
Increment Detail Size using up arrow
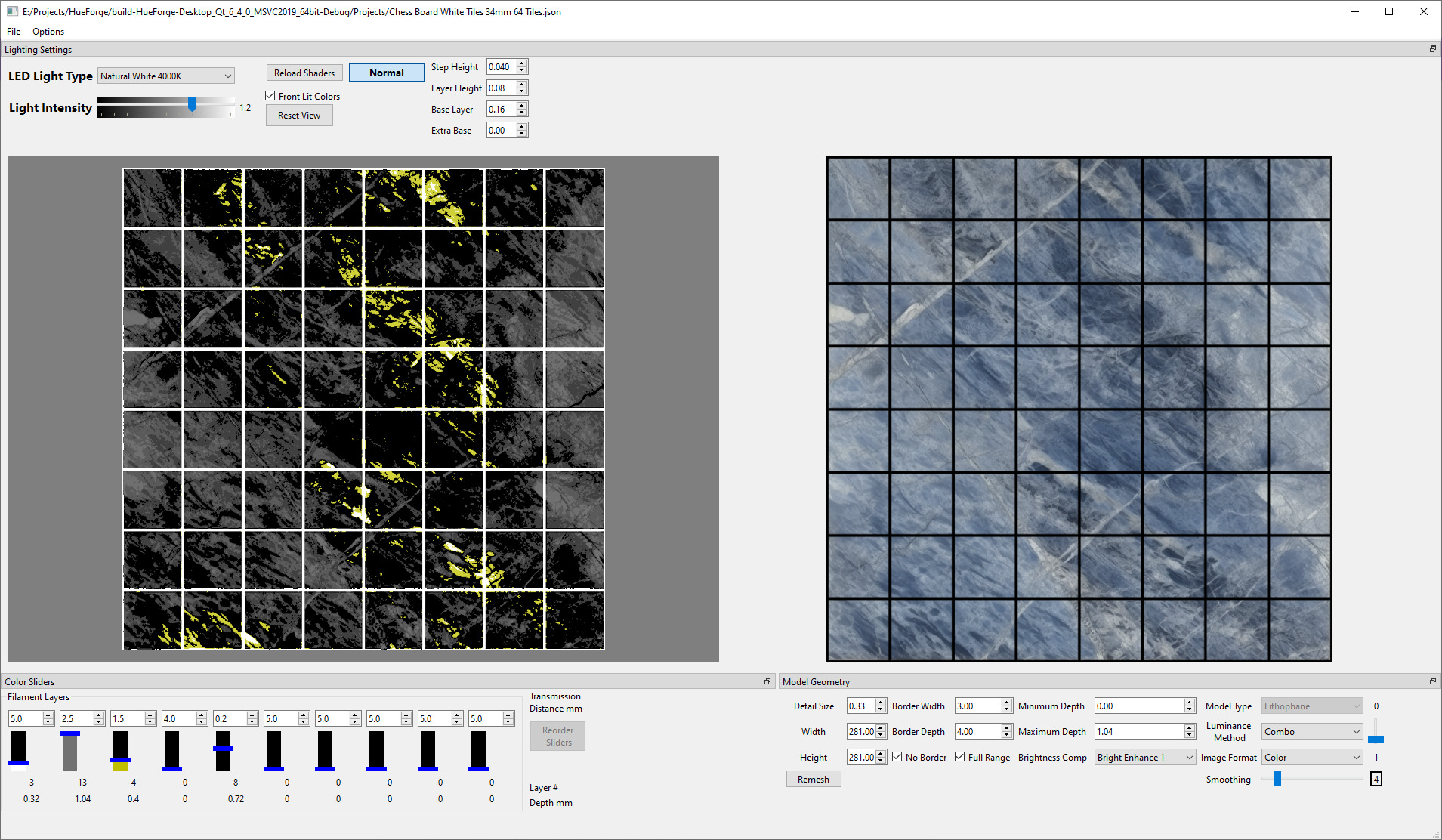(881, 703)
